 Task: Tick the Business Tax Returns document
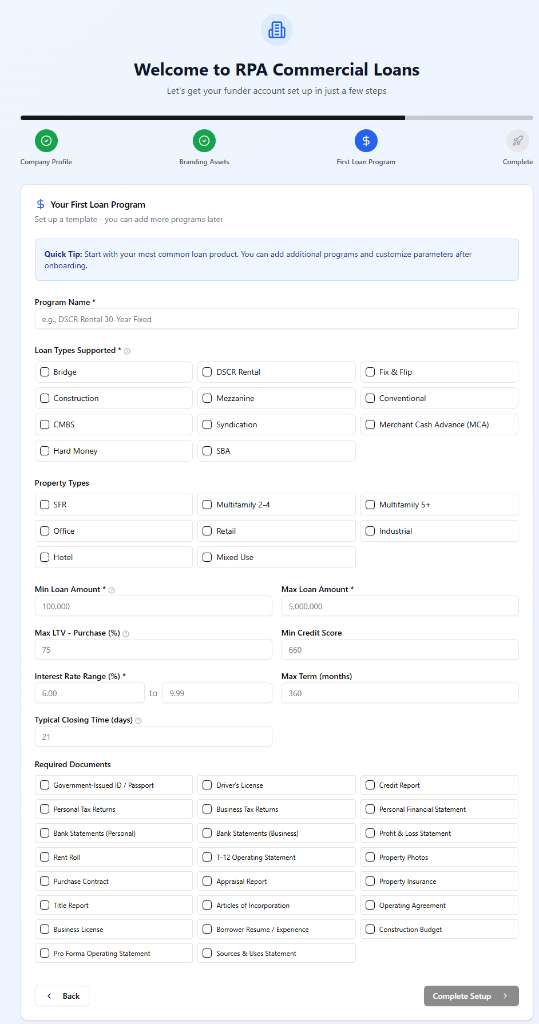pos(207,809)
